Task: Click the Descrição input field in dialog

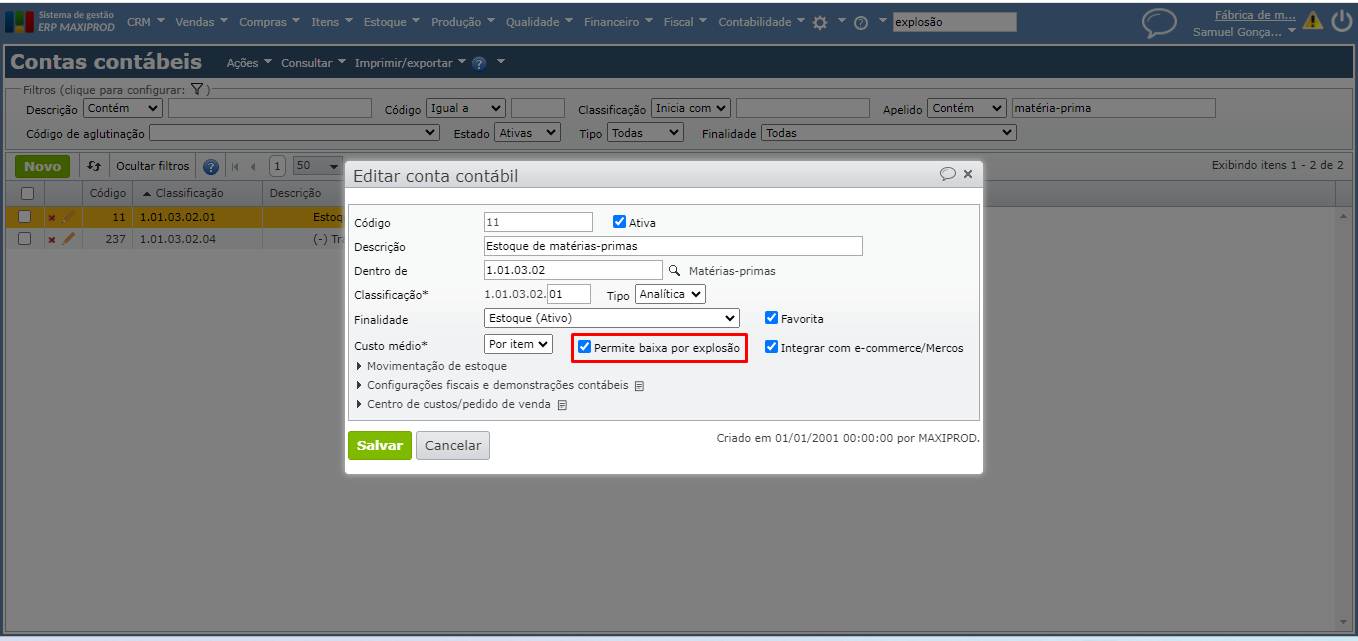Action: 673,246
